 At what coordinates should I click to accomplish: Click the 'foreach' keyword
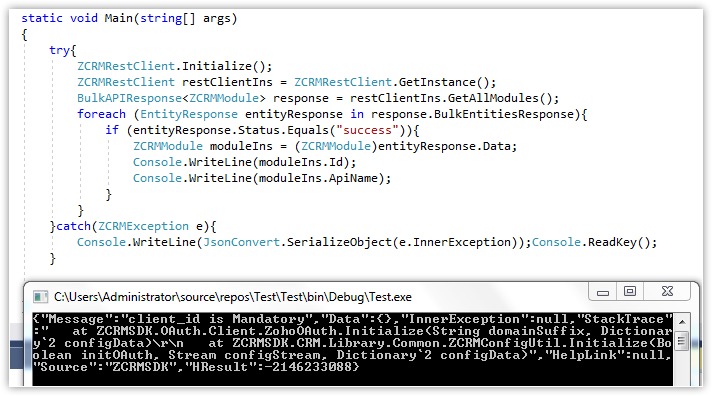point(101,114)
